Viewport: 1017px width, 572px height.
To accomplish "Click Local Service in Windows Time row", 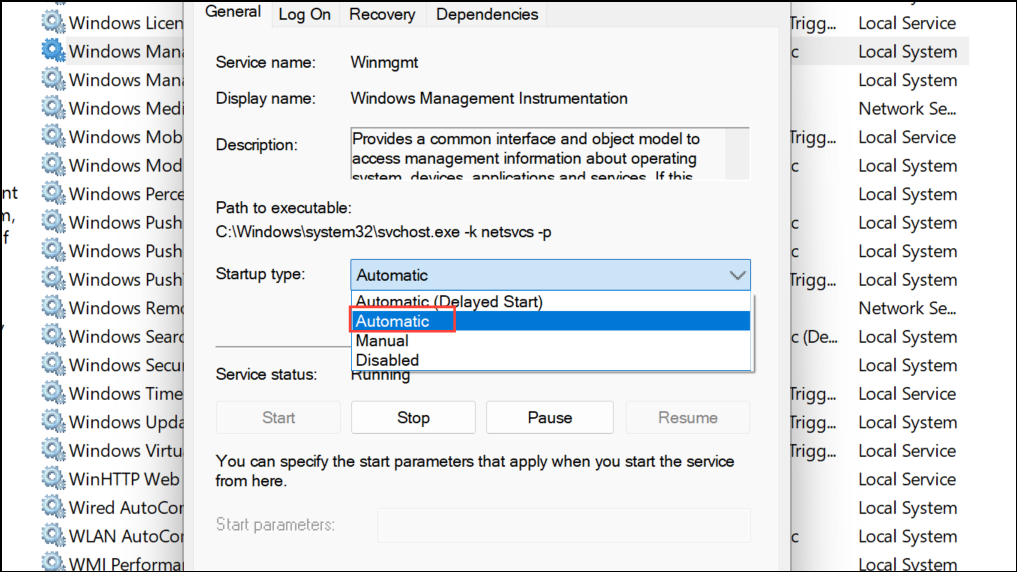I will pyautogui.click(x=907, y=394).
